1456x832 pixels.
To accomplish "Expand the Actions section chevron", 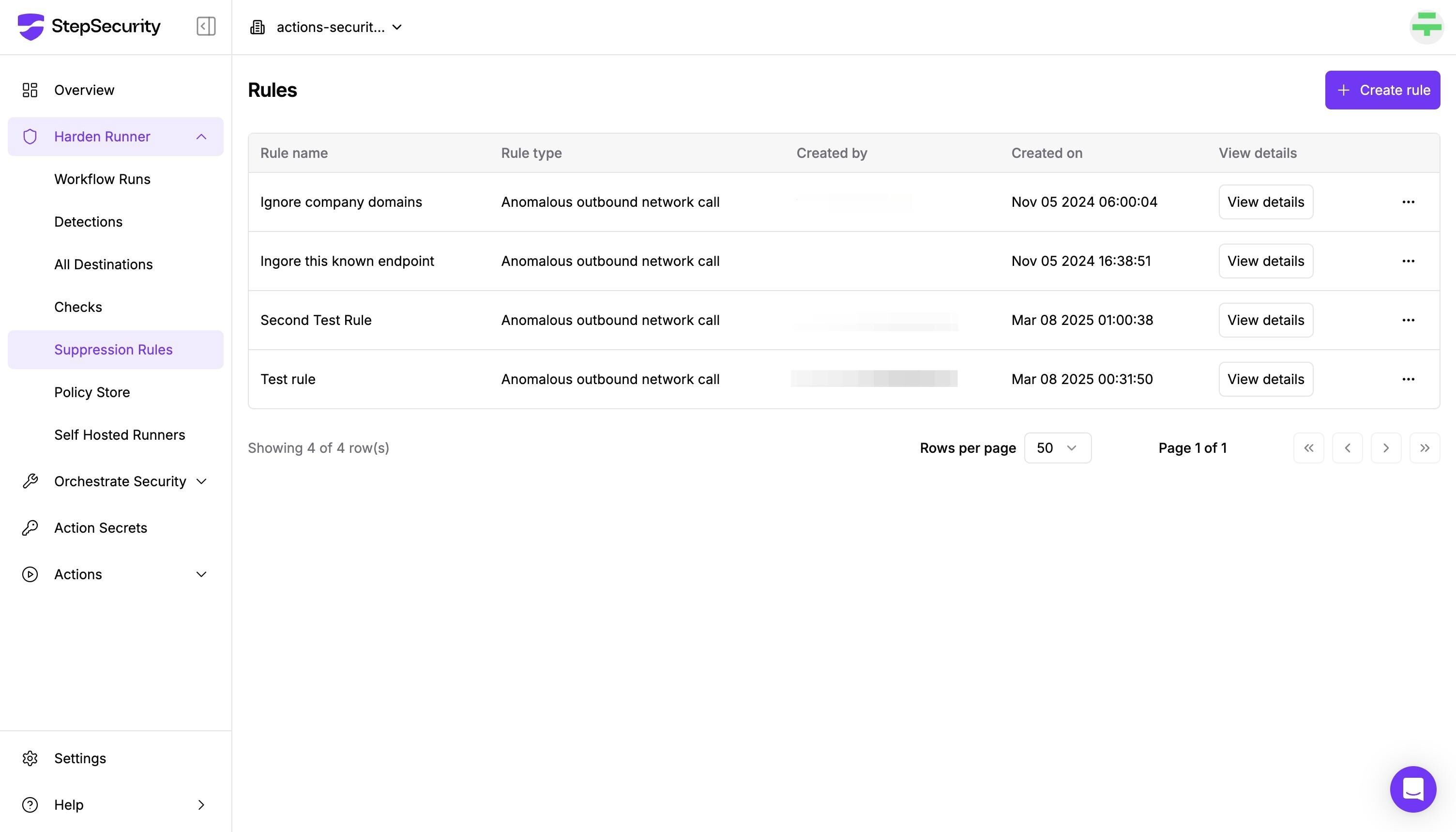I will click(x=201, y=574).
